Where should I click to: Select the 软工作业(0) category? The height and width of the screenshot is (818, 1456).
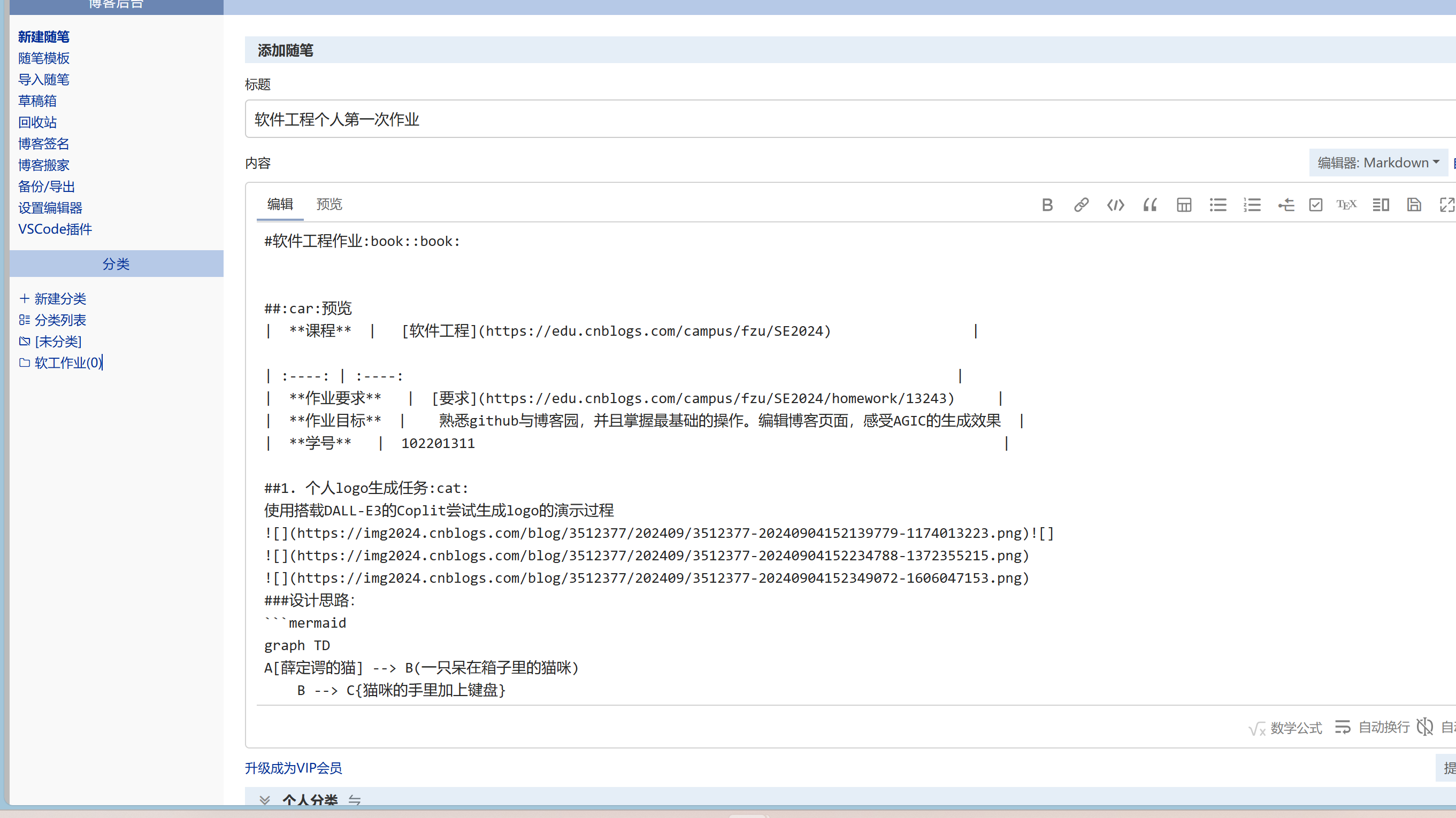[x=68, y=362]
